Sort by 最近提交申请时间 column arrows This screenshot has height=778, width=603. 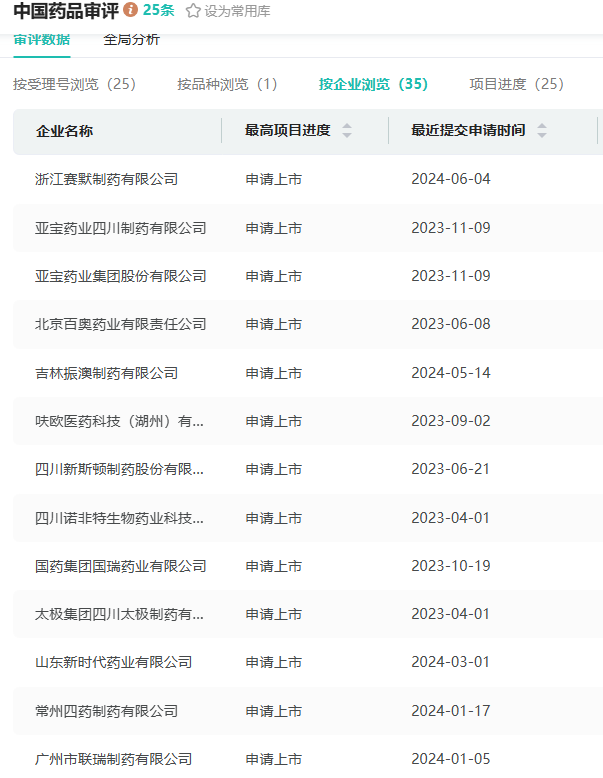pos(542,130)
